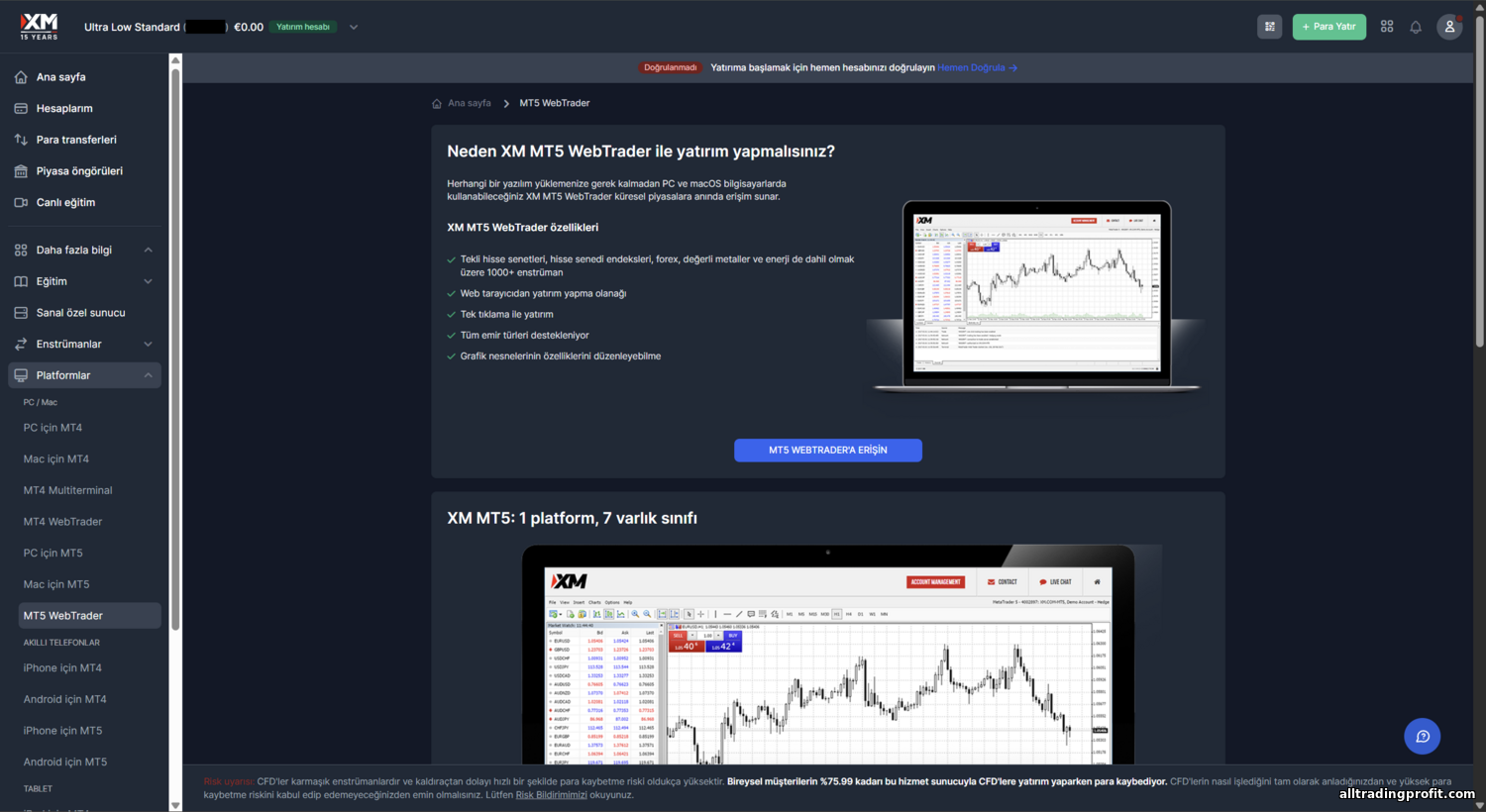Image resolution: width=1486 pixels, height=812 pixels.
Task: Collapse the Platformlar section
Action: (x=149, y=375)
